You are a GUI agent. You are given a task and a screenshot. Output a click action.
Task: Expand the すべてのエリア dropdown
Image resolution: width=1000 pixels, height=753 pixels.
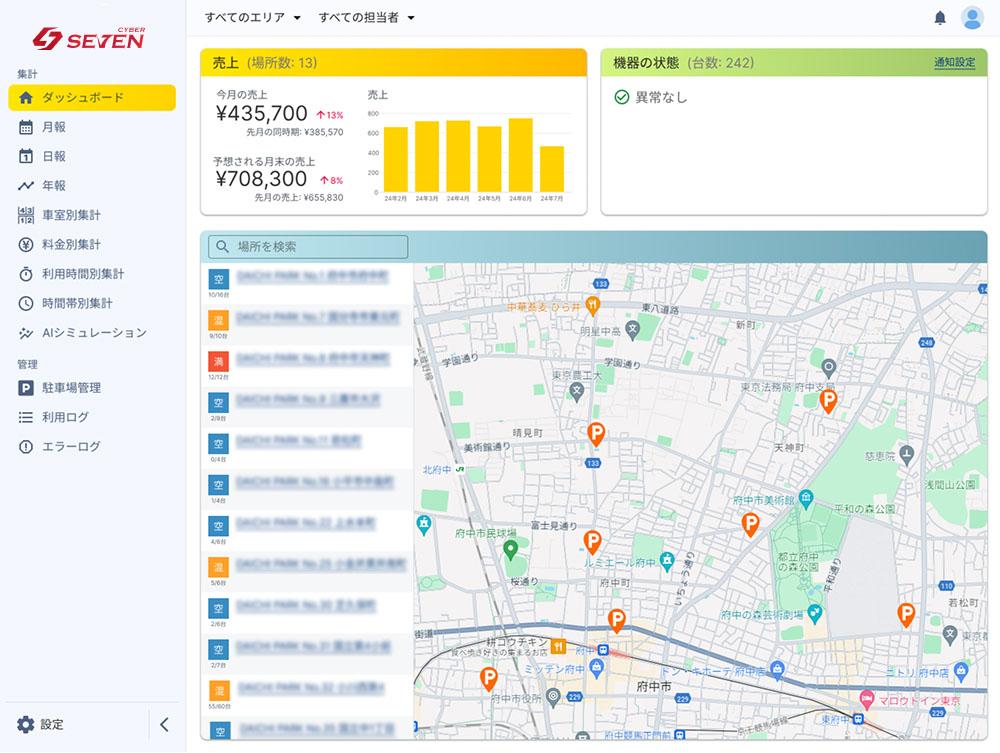[253, 18]
